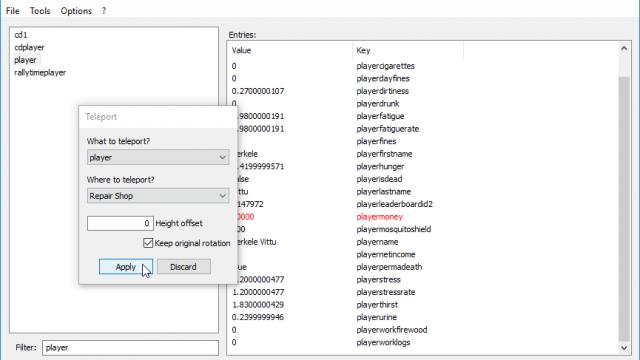Select the playerleaderboardid2 key
Viewport: 640px width, 360px height.
coord(394,204)
